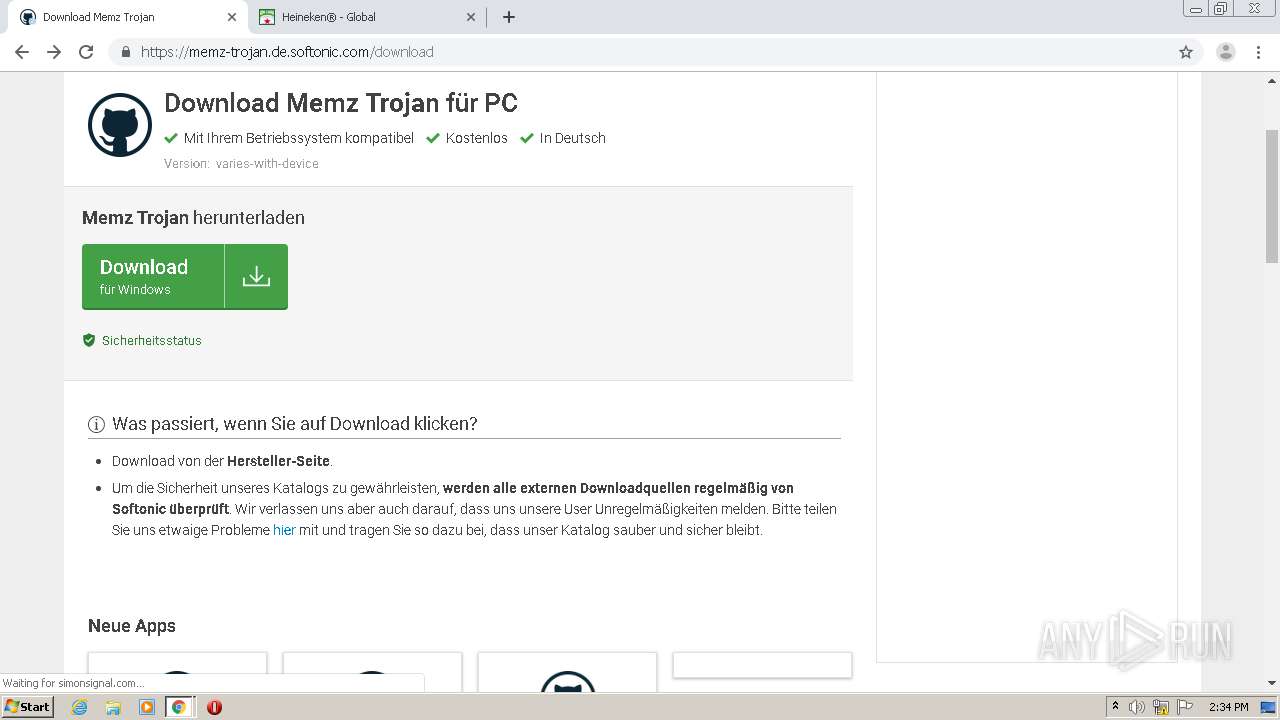The image size is (1280, 720).
Task: Click the volume speaker tray icon
Action: tap(1137, 707)
